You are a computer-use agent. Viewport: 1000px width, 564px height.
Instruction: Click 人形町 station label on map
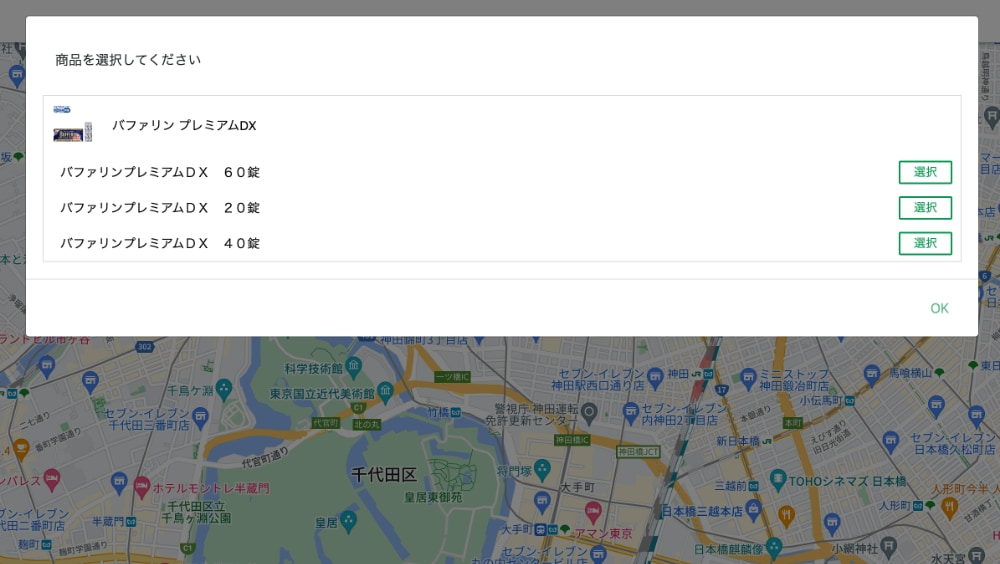(895, 505)
